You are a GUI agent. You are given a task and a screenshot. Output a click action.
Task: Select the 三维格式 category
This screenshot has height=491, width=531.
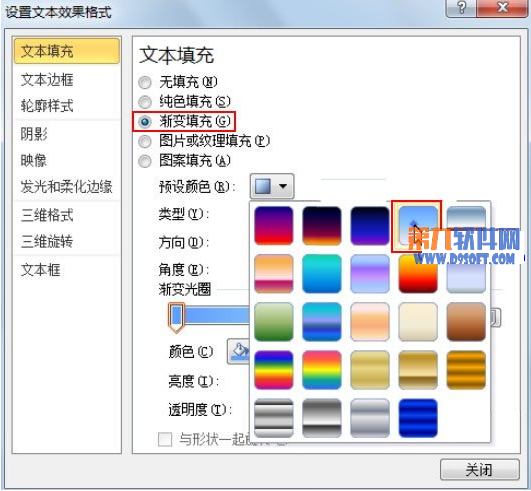(x=47, y=215)
